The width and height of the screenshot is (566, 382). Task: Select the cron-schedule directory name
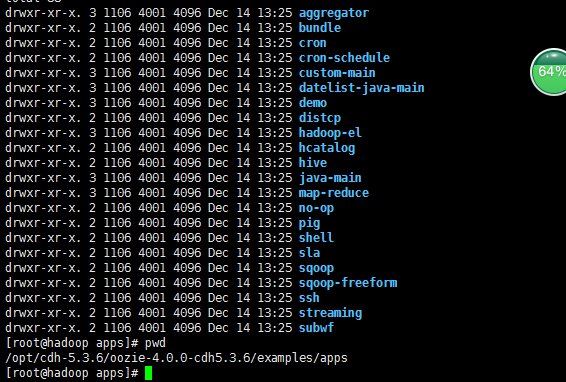[x=344, y=58]
